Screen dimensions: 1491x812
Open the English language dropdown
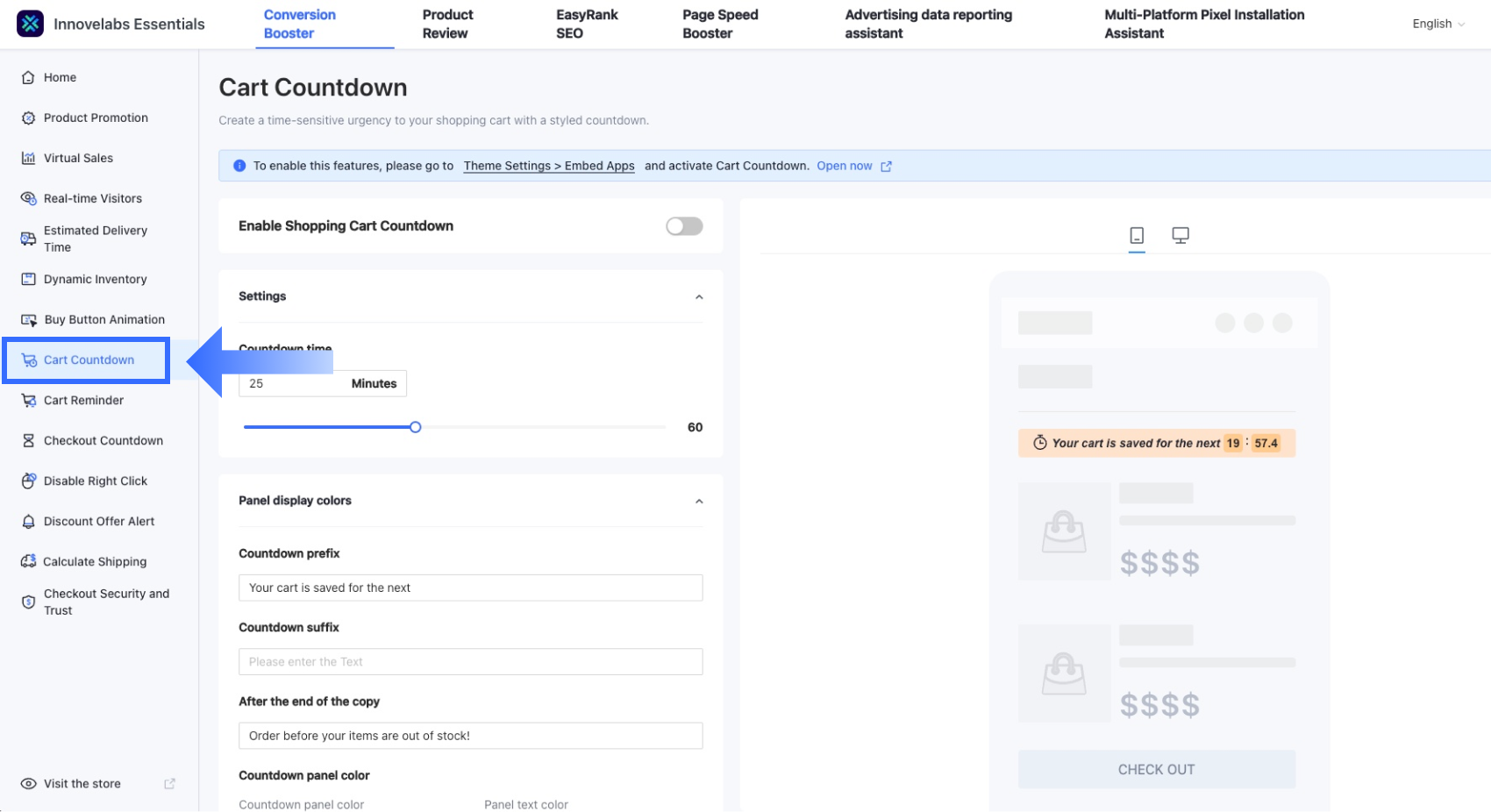pyautogui.click(x=1437, y=24)
